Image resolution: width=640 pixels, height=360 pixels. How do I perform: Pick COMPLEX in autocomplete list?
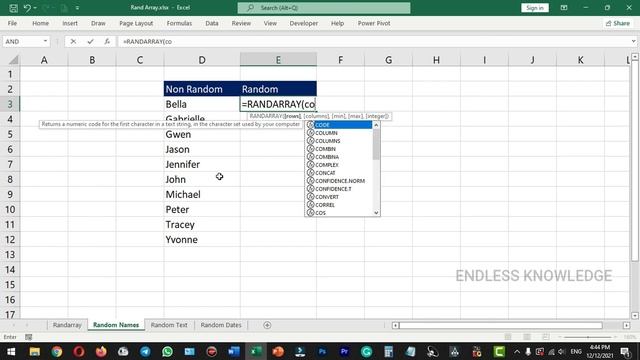pos(339,165)
